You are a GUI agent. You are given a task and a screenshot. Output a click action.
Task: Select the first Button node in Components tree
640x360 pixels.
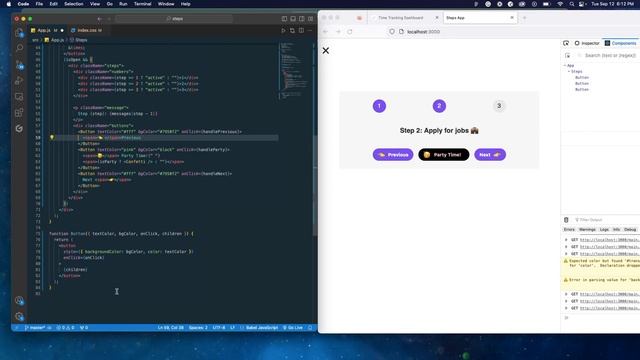582,78
